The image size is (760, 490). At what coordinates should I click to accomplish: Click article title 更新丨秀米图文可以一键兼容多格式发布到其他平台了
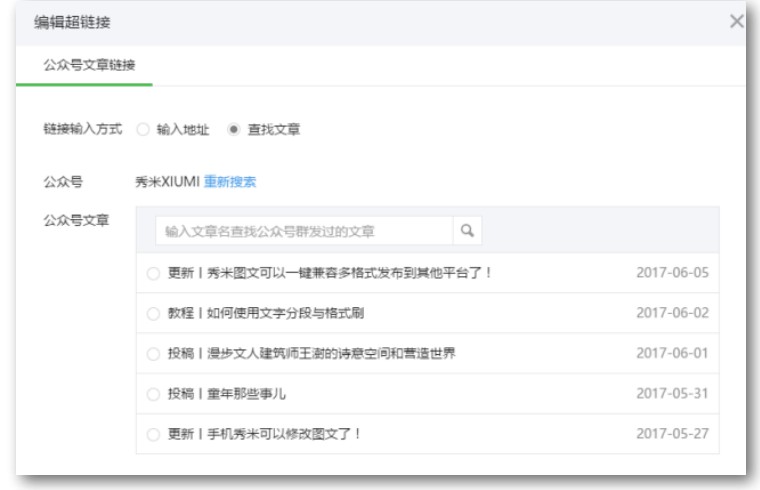point(330,273)
